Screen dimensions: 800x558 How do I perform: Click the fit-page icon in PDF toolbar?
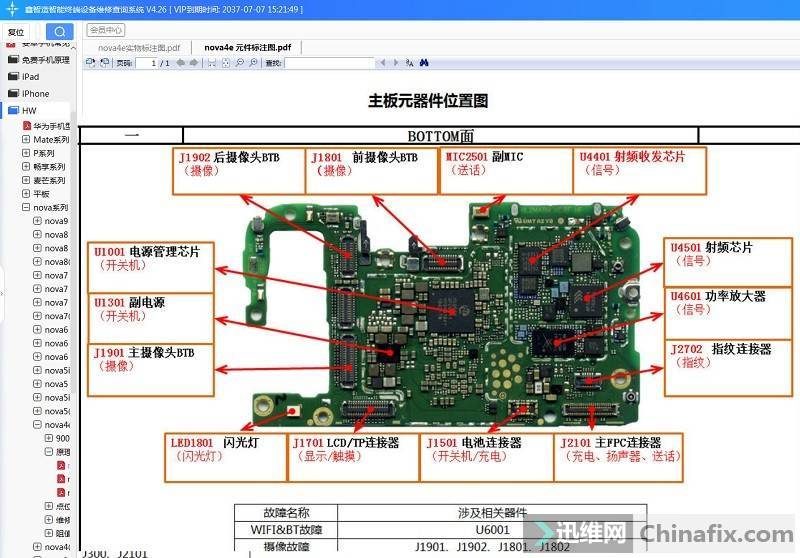tap(226, 63)
